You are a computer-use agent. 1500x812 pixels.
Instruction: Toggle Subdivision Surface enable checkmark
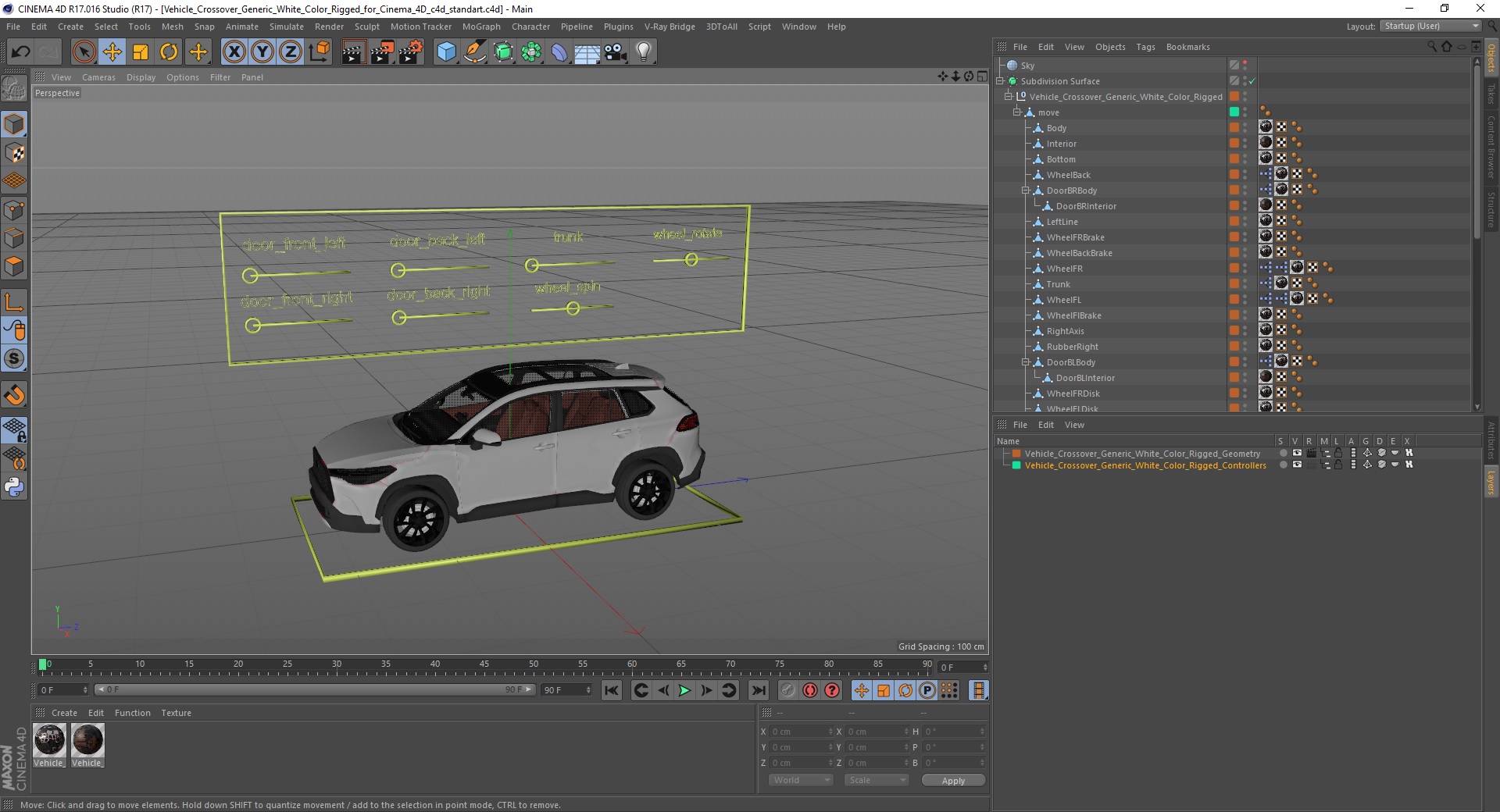[x=1252, y=81]
